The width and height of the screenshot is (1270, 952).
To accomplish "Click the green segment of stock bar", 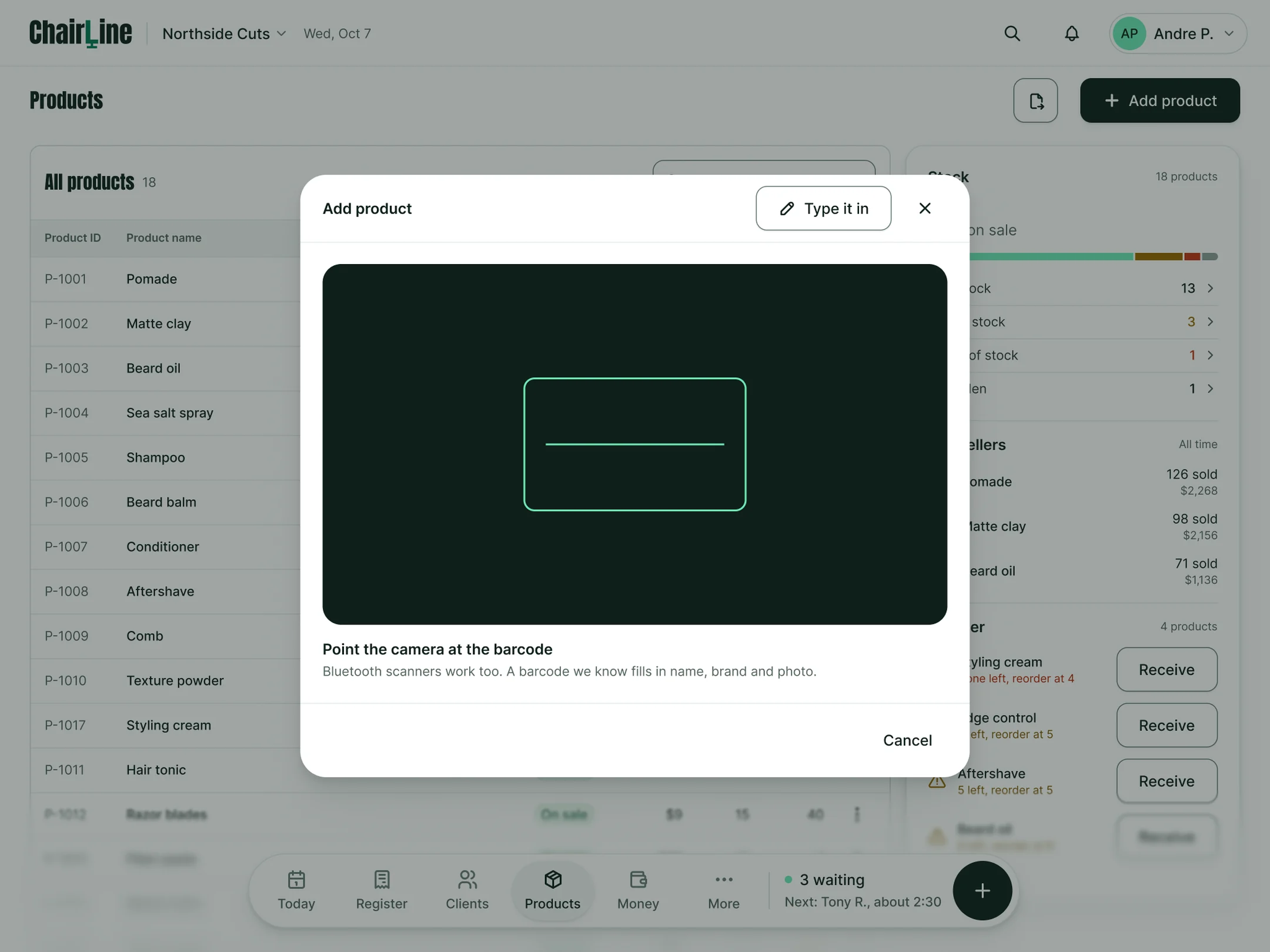I will point(1051,256).
